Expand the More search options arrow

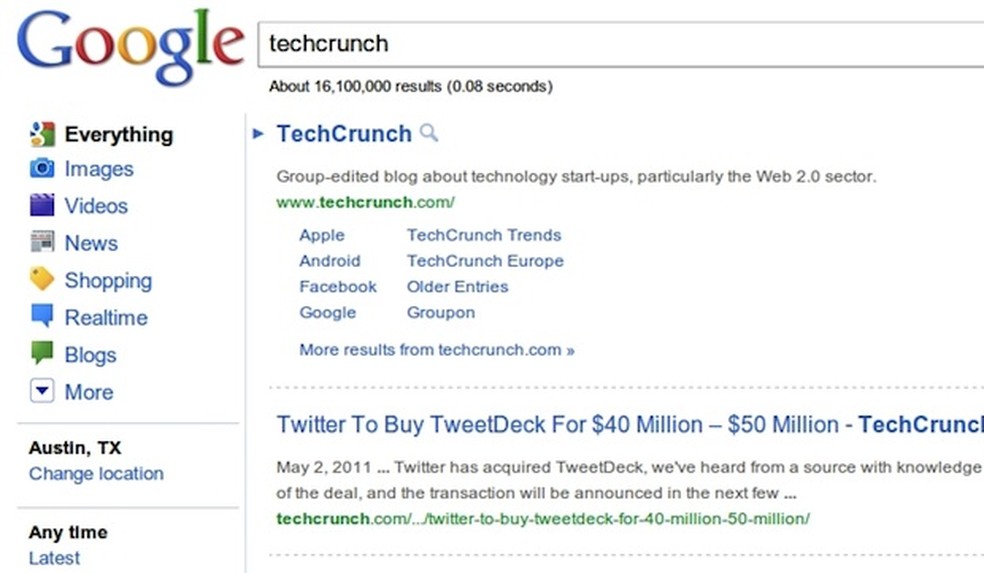pyautogui.click(x=42, y=392)
